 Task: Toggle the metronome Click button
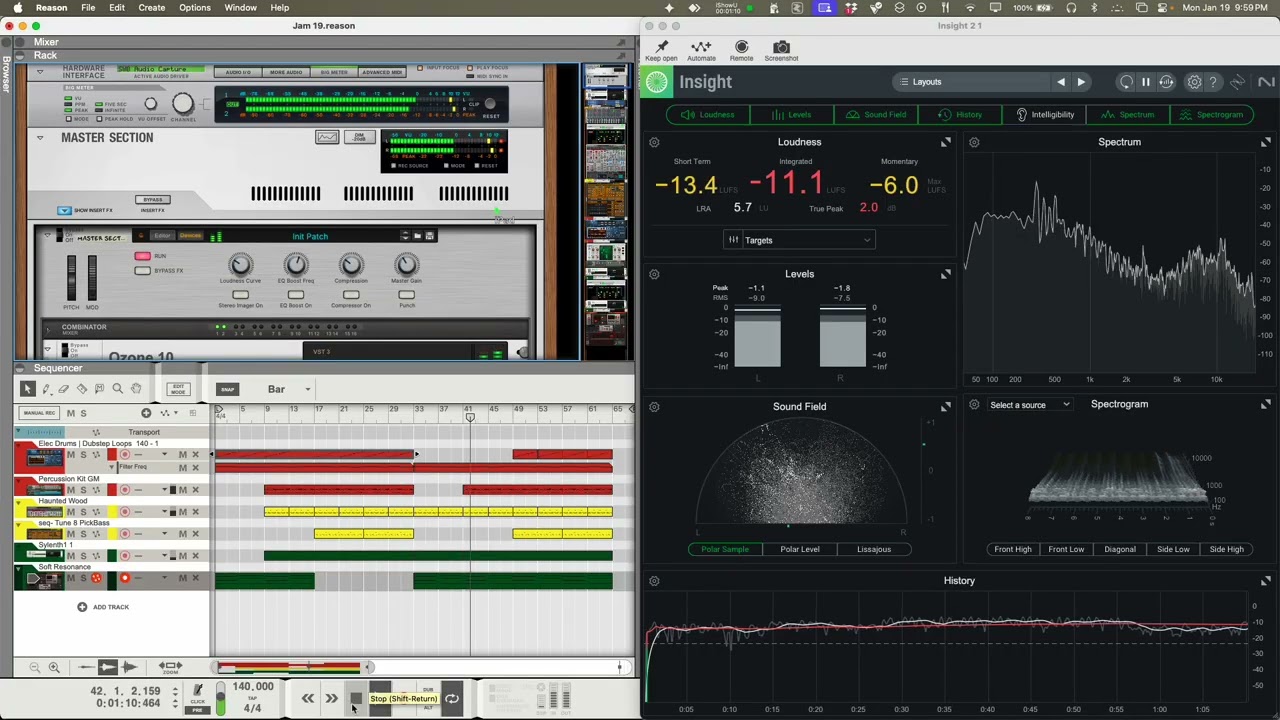pyautogui.click(x=198, y=691)
